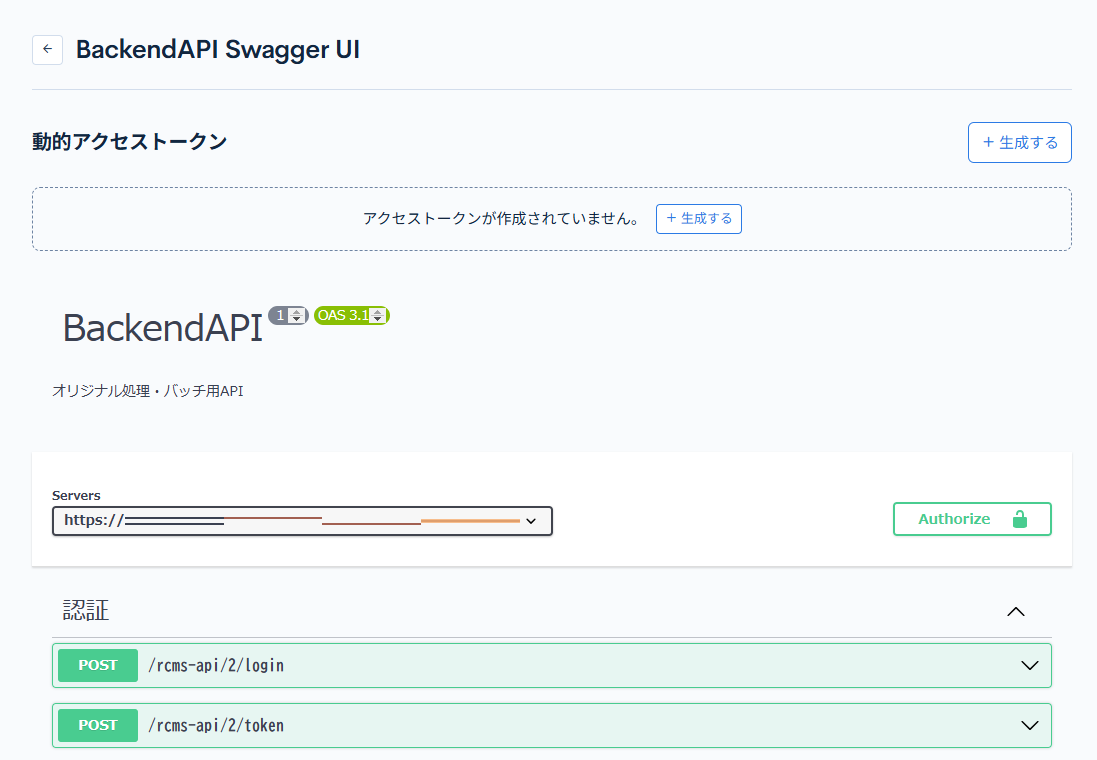Click the top-right 生成する button
1097x760 pixels.
coord(1020,142)
